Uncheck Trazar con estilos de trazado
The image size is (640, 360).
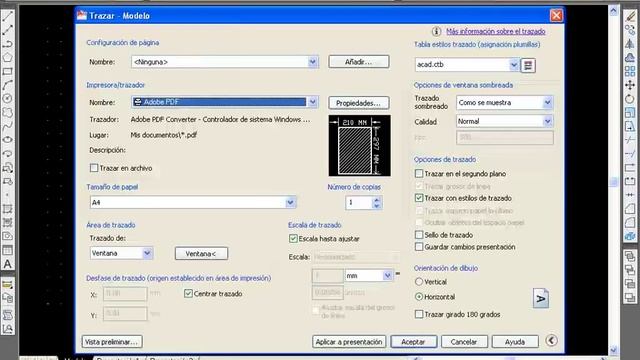tap(419, 198)
